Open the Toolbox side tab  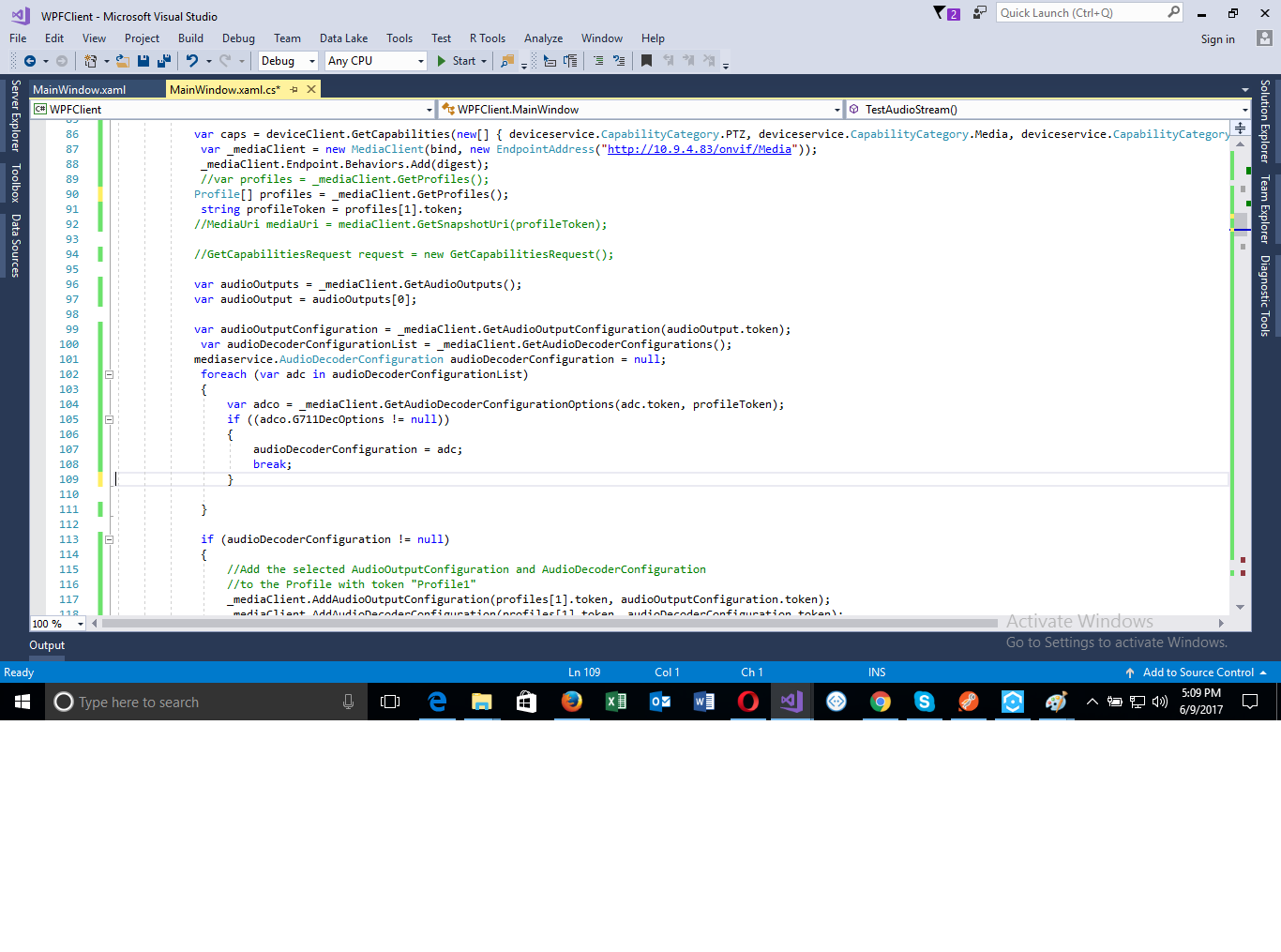[15, 183]
